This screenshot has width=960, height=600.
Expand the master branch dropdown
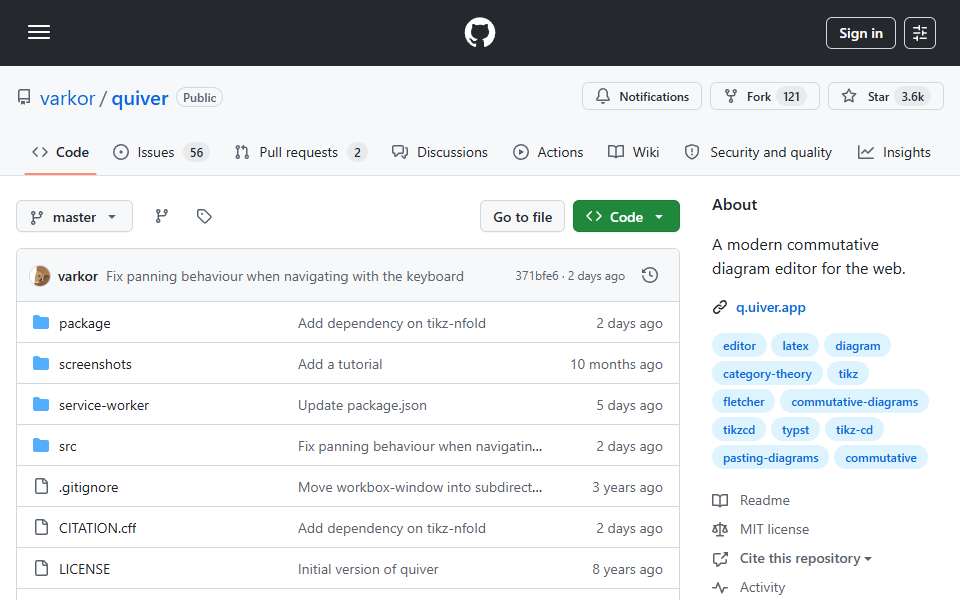74,217
